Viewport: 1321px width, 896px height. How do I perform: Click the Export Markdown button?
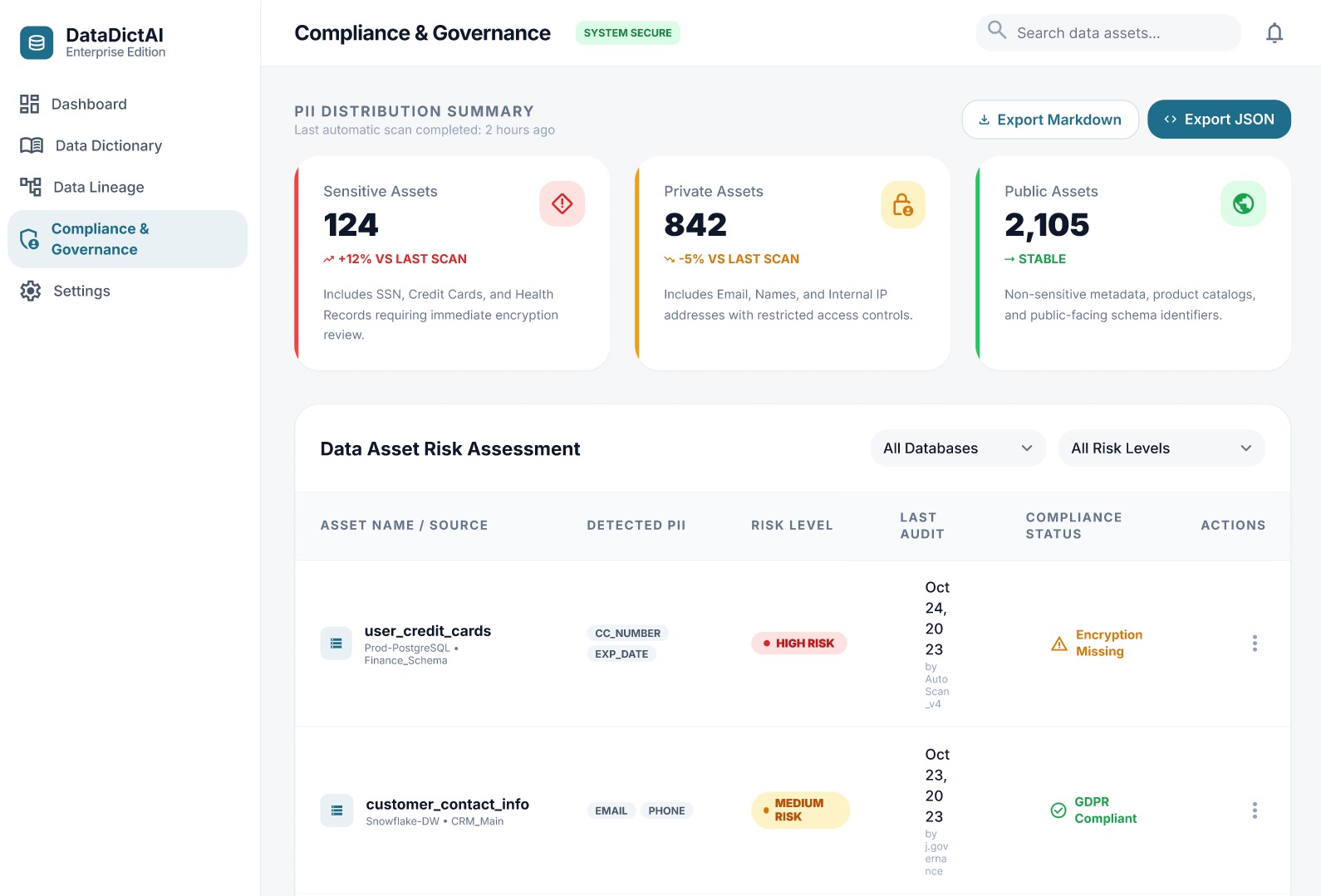click(1049, 120)
